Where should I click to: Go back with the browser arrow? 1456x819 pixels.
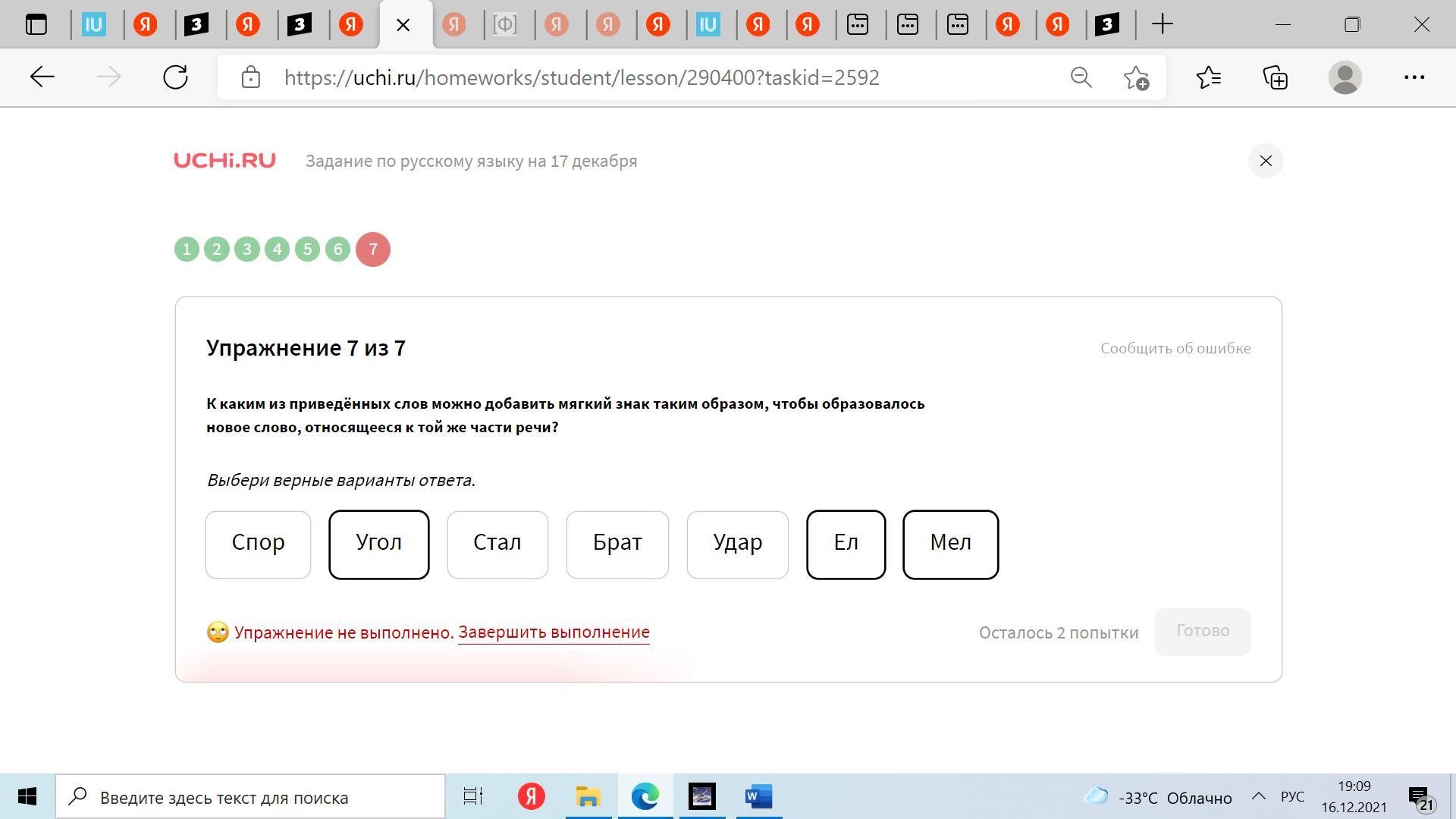42,77
